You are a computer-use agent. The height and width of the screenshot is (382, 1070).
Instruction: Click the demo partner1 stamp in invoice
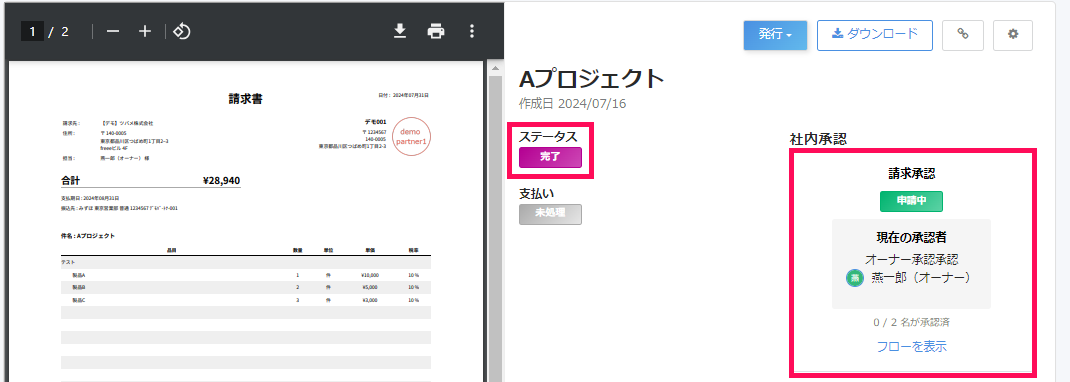pyautogui.click(x=412, y=137)
